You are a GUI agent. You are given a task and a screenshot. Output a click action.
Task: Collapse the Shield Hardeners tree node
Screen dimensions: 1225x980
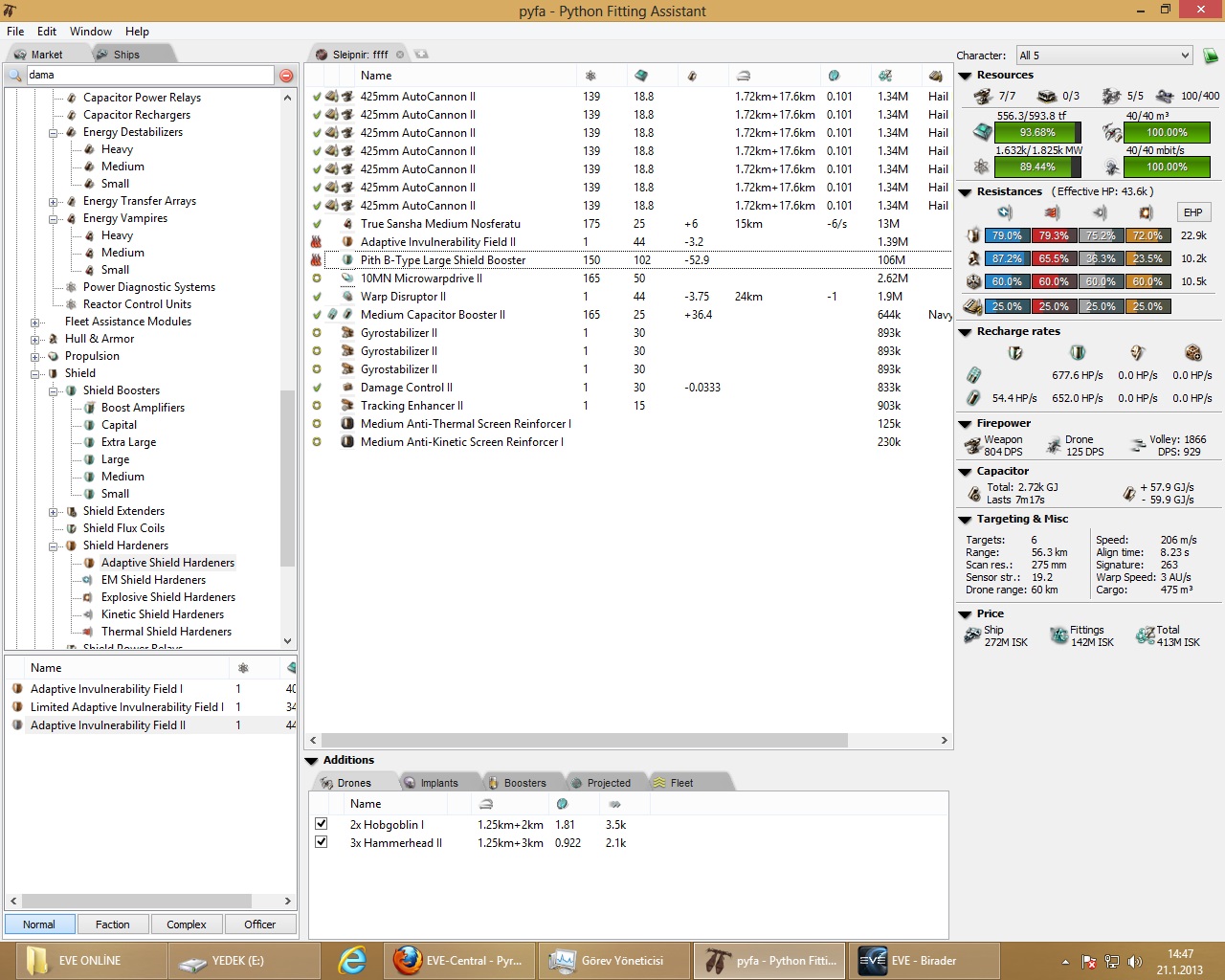pyautogui.click(x=54, y=546)
